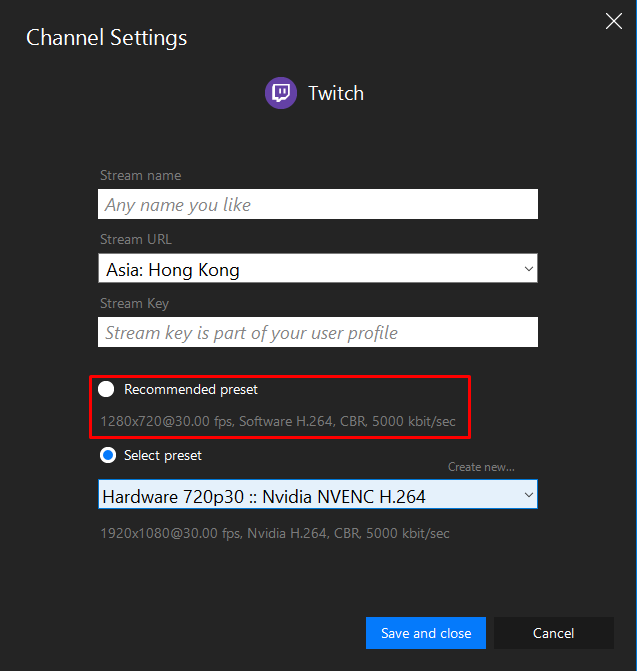Choose the Select preset radio button
This screenshot has width=637, height=671.
pyautogui.click(x=108, y=455)
